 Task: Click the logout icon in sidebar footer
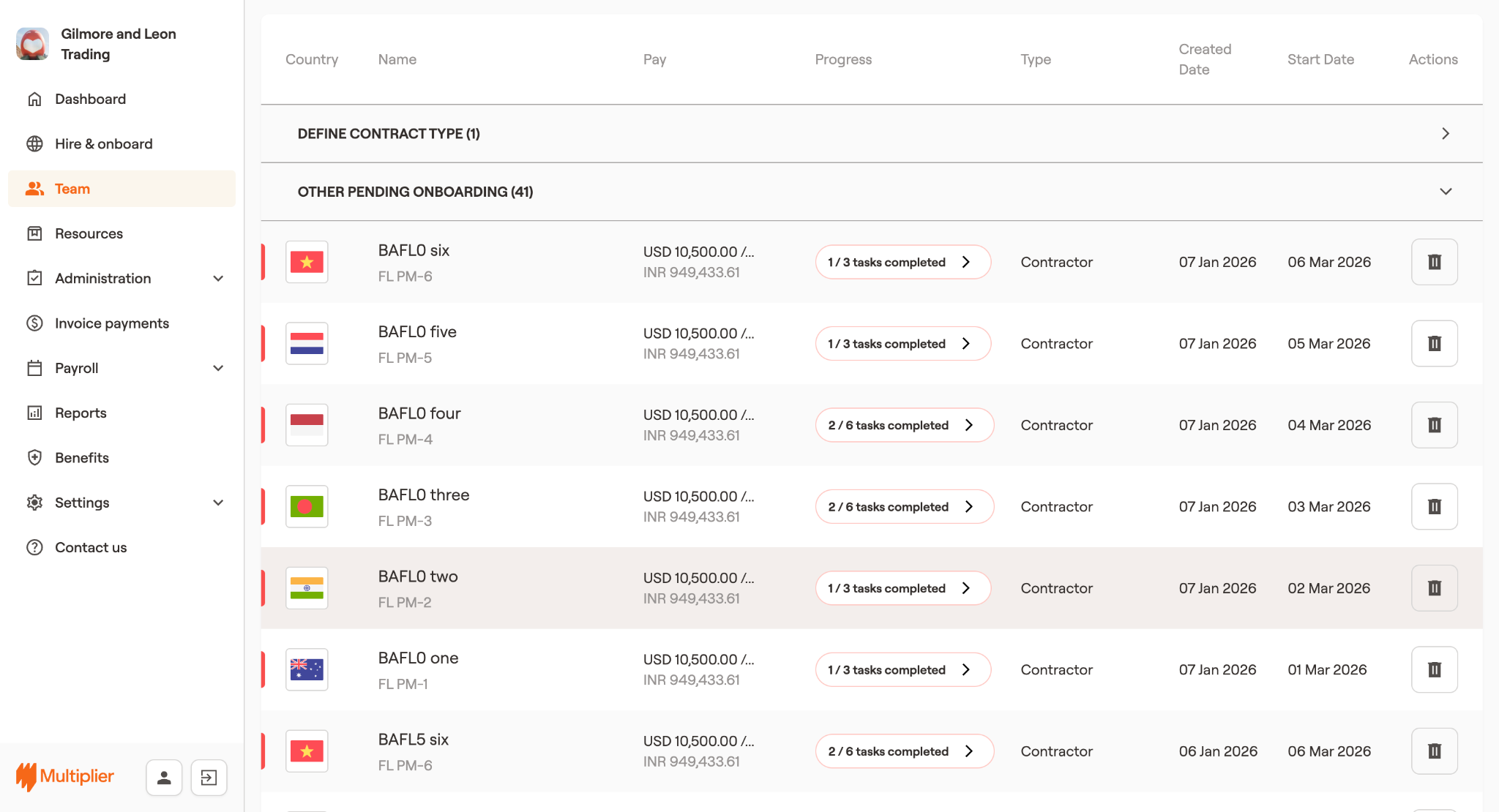(x=209, y=777)
